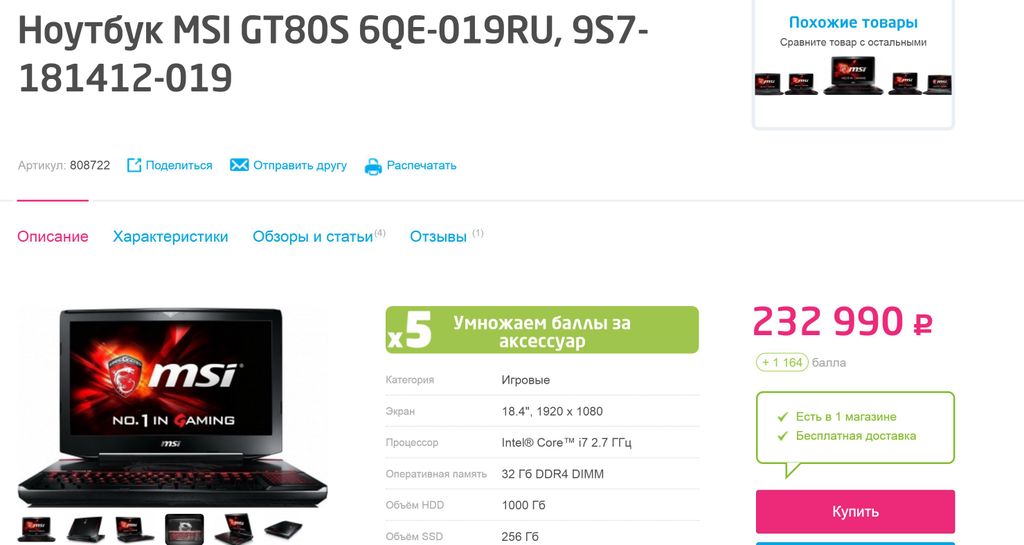Click the + 1 164 балла bonus badge
This screenshot has height=545, width=1024.
(x=782, y=362)
